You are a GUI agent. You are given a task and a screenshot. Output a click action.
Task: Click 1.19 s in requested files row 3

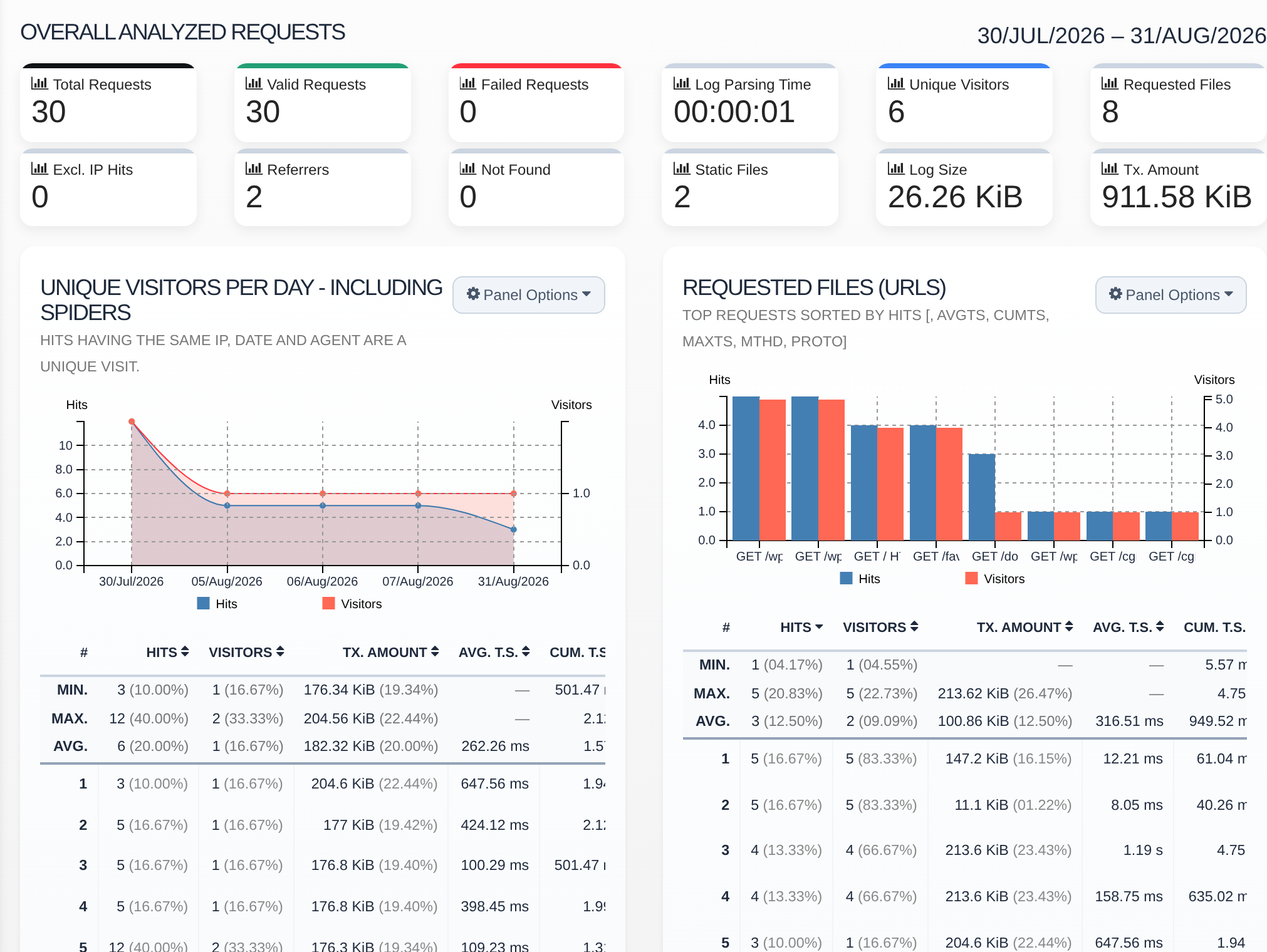click(x=1143, y=850)
